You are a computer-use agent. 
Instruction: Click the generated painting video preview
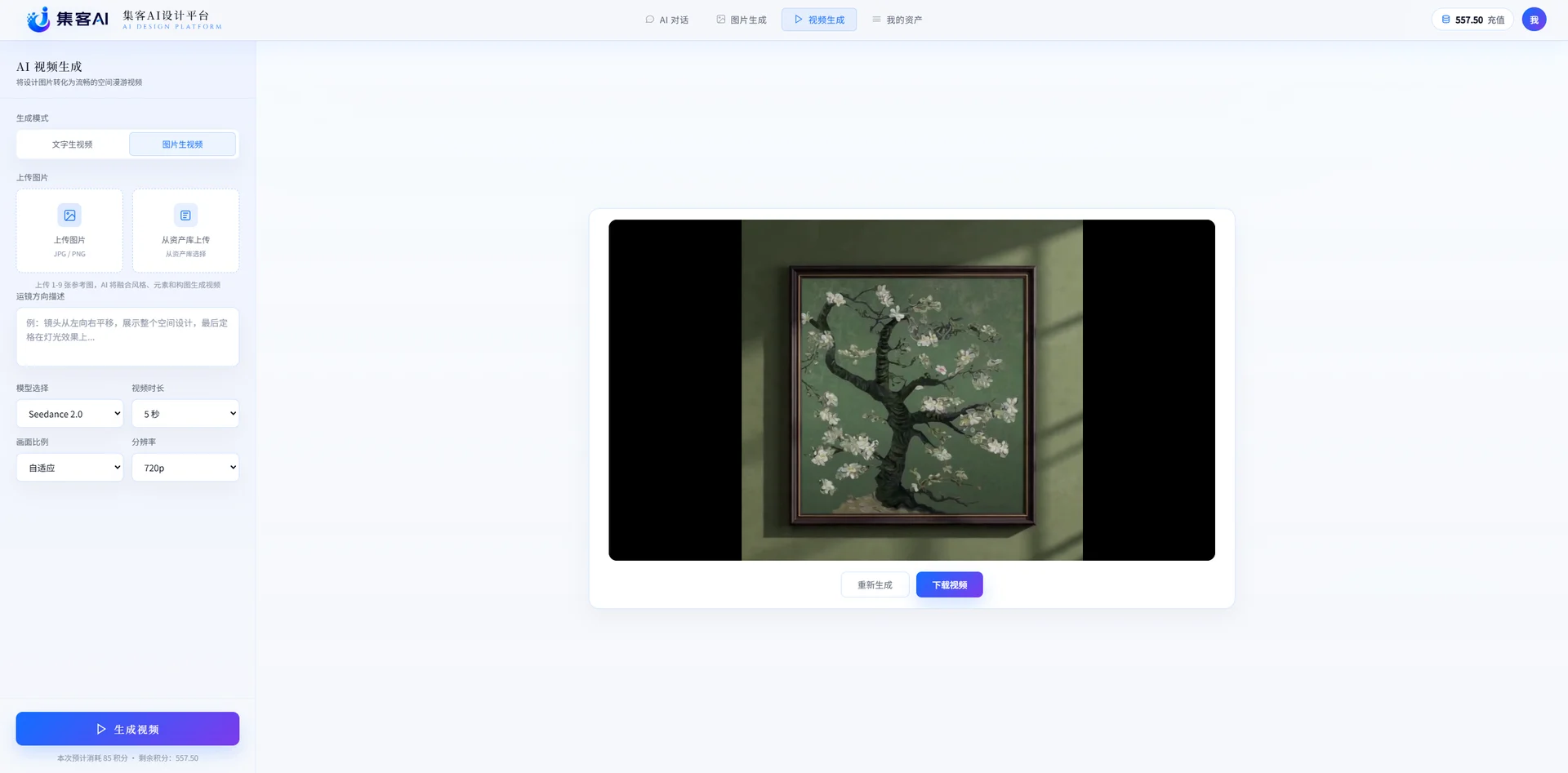click(911, 390)
